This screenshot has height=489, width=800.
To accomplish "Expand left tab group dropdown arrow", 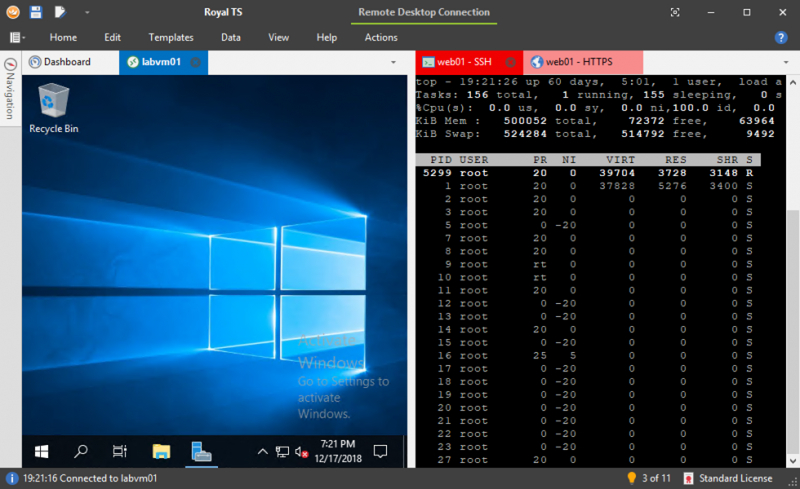I will pos(393,62).
